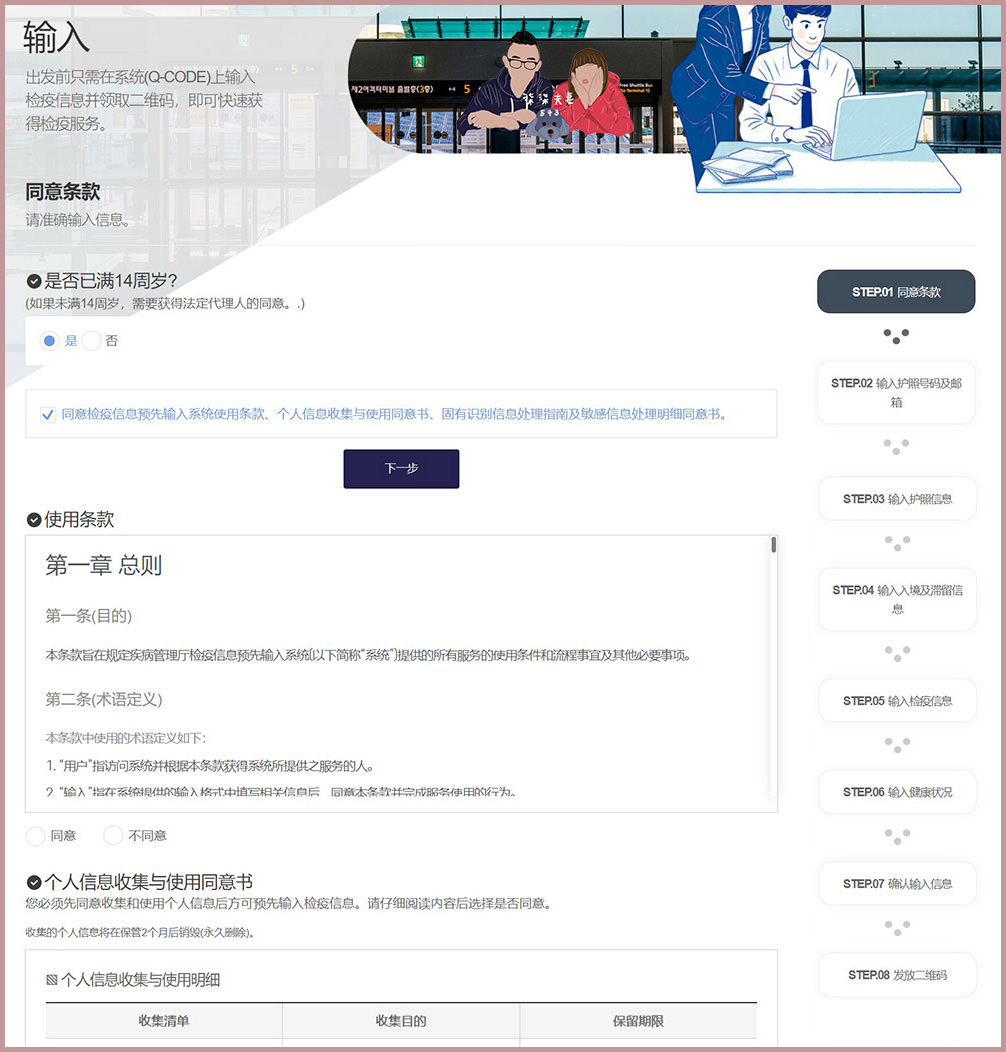The image size is (1006, 1052).
Task: Click the 第一条(目的) heading text
Action: tap(89, 616)
